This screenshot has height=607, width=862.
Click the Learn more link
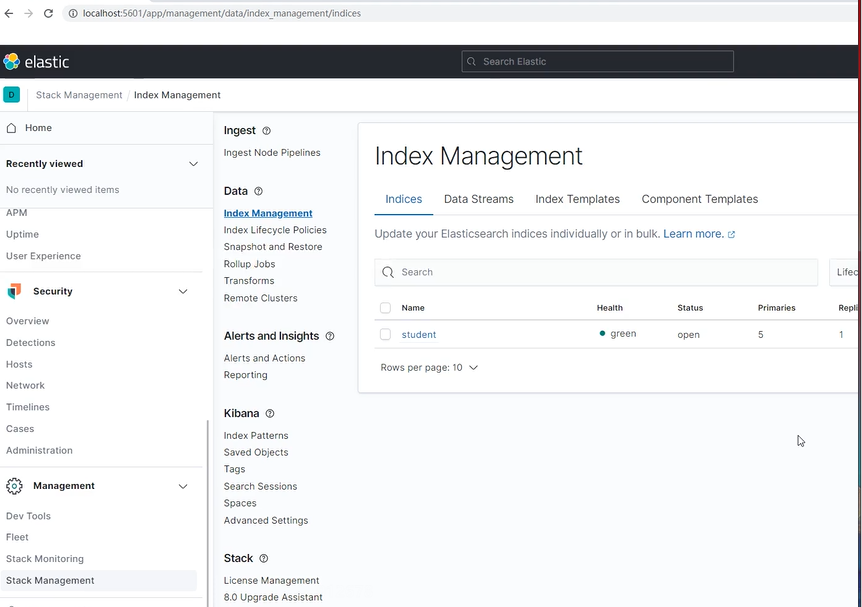(693, 234)
